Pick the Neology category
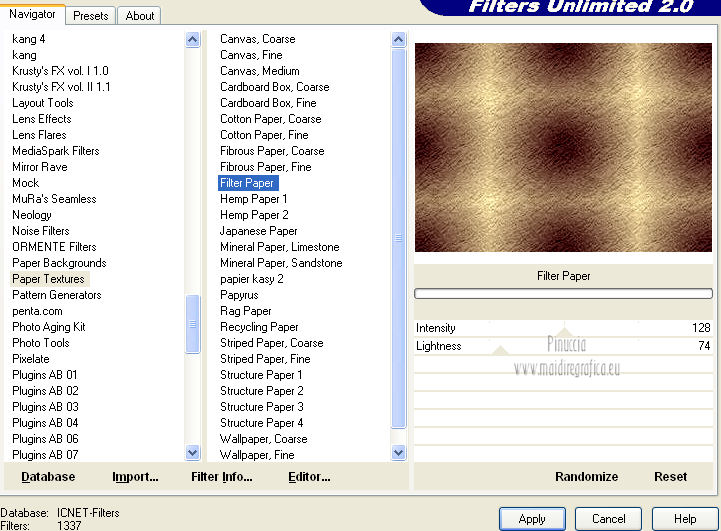Viewport: 721px width, 531px height. pyautogui.click(x=32, y=215)
